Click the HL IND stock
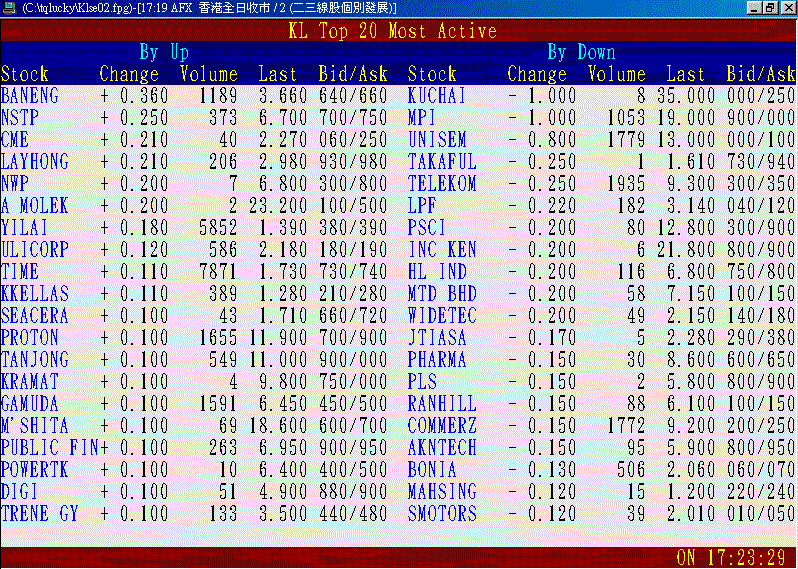This screenshot has height=569, width=798. 437,271
